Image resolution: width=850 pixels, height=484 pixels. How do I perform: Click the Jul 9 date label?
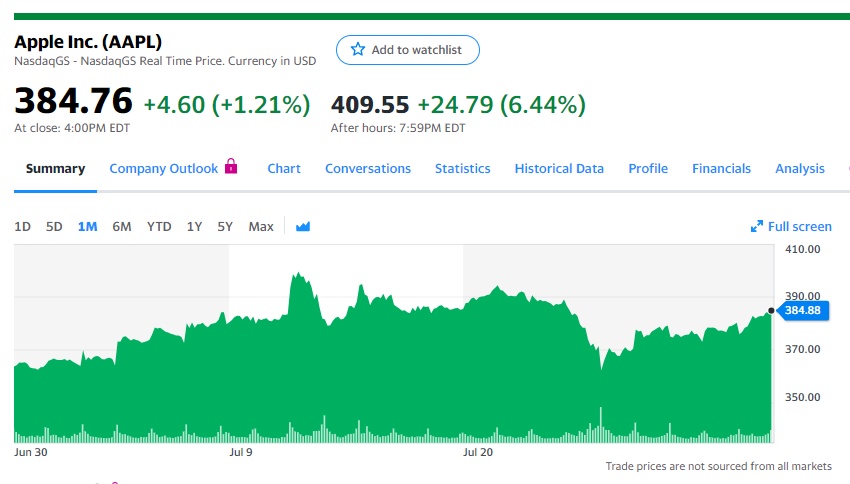(x=241, y=452)
